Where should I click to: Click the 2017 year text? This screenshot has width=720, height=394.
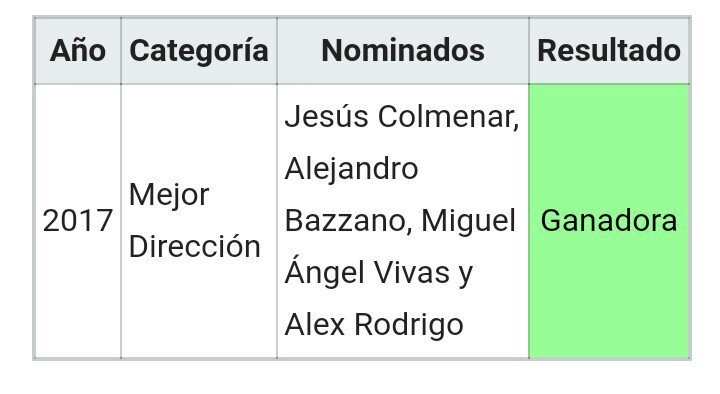pyautogui.click(x=78, y=221)
